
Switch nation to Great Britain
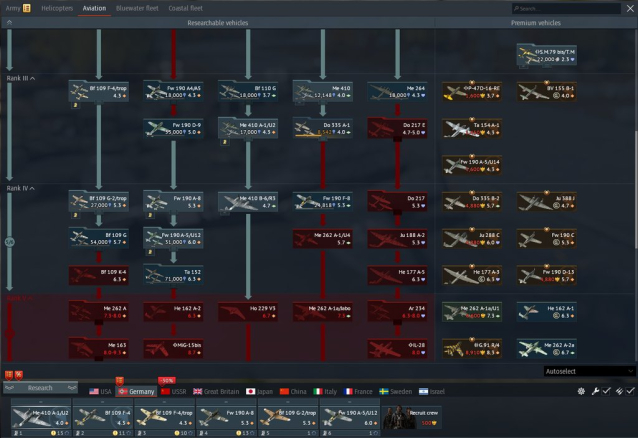pos(218,392)
